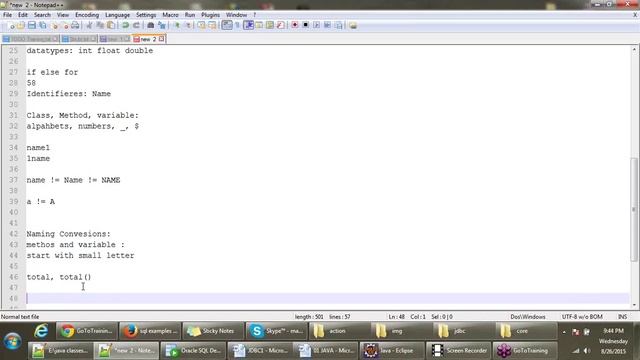
Task: Click the Save All toolbar icon
Action: pyautogui.click(x=42, y=25)
